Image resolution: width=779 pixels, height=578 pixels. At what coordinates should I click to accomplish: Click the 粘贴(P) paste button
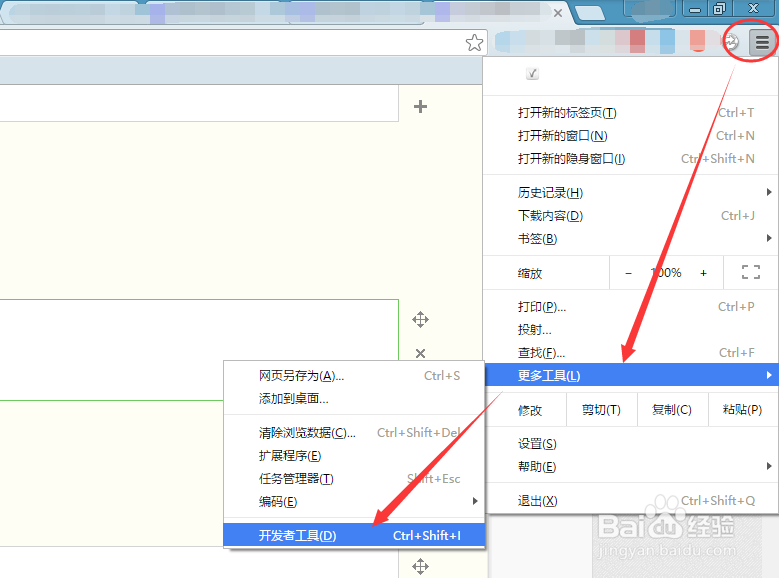[x=743, y=410]
